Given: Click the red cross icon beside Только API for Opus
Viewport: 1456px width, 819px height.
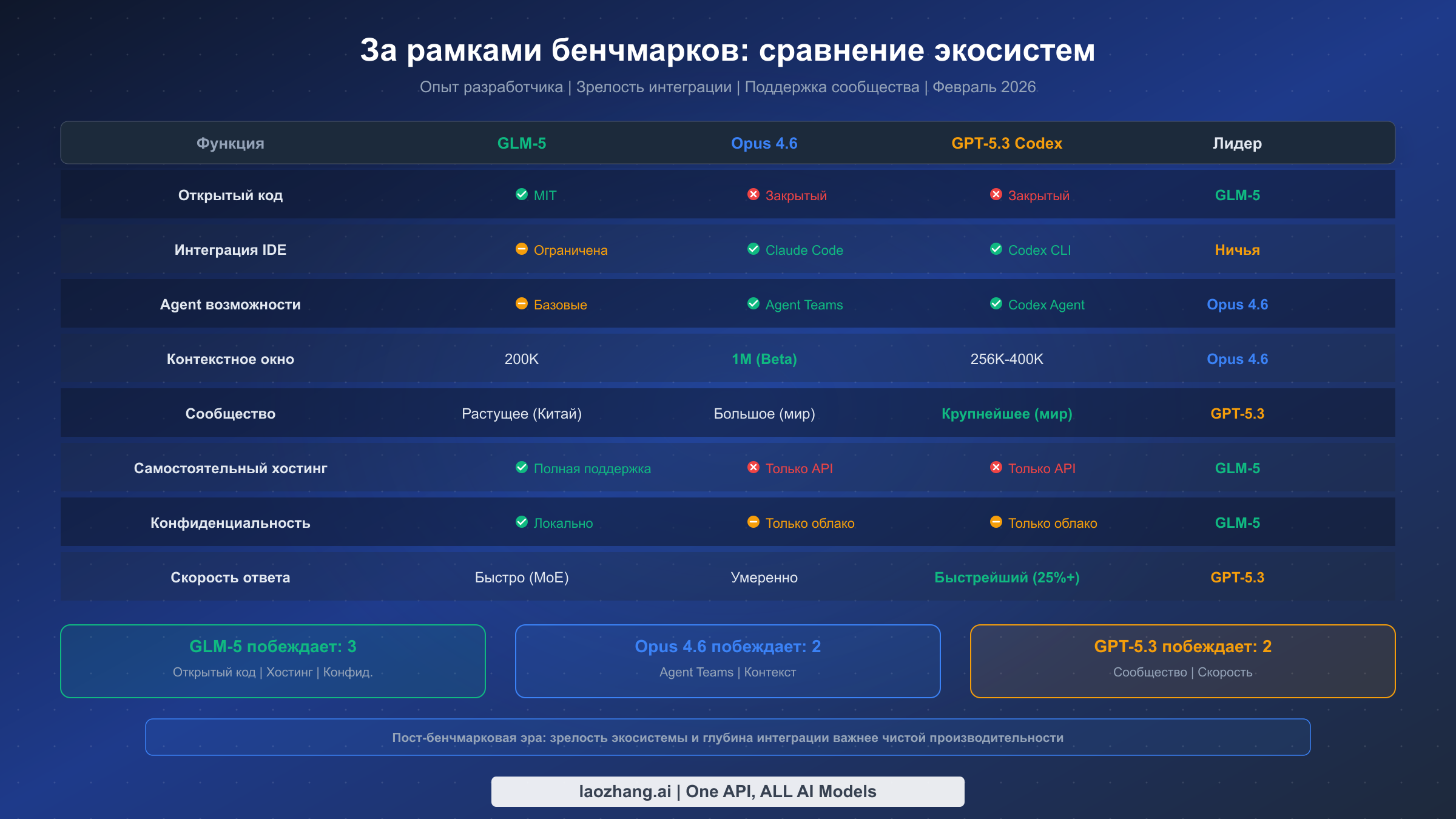Looking at the screenshot, I should point(753,468).
